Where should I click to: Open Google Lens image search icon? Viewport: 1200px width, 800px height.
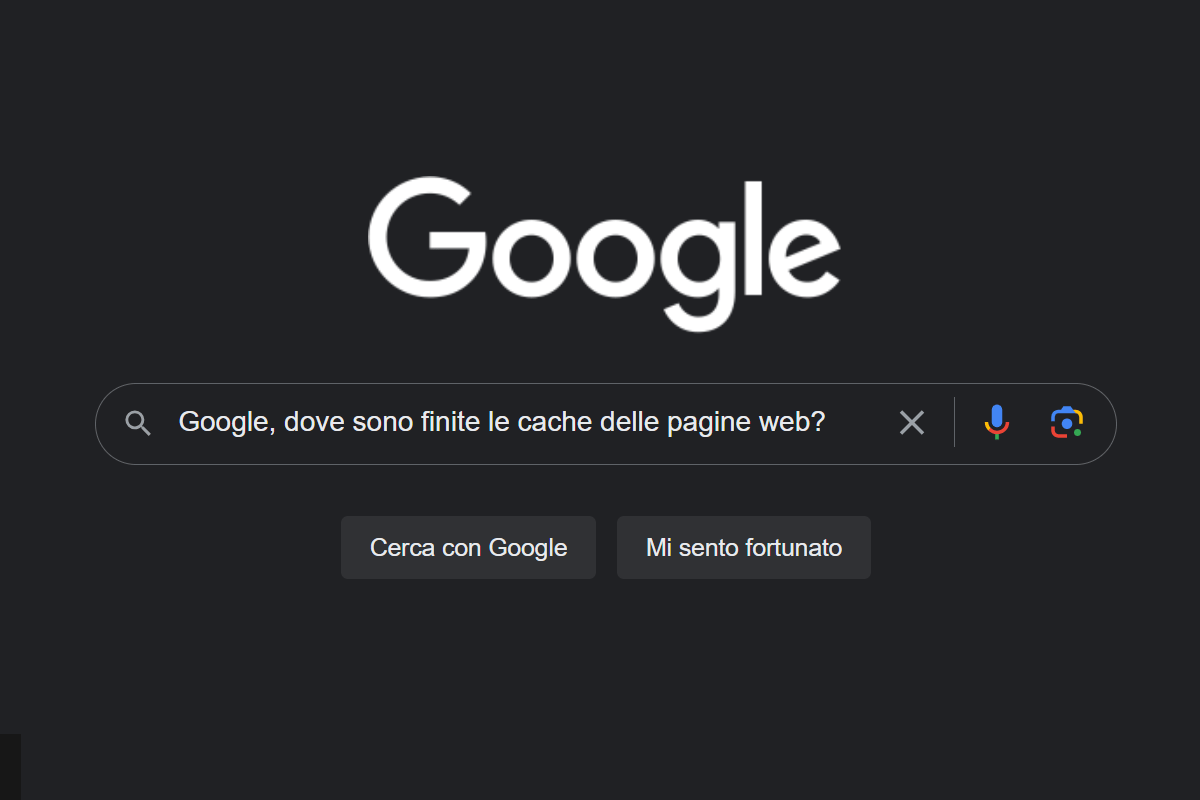pyautogui.click(x=1067, y=422)
